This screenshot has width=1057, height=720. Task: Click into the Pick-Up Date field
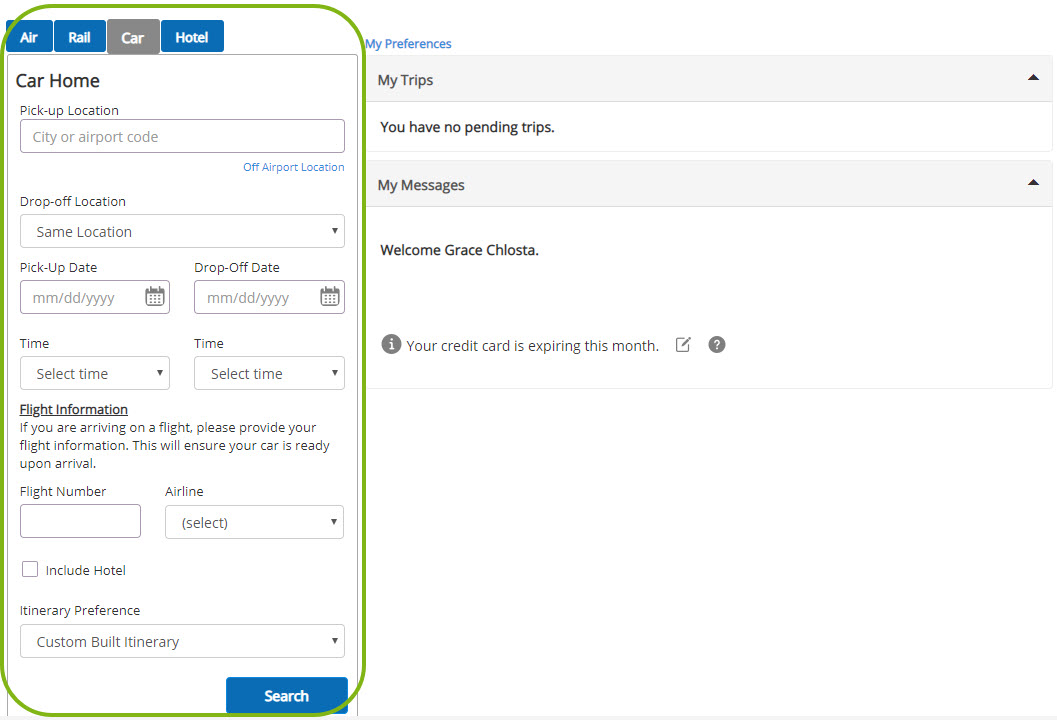95,297
